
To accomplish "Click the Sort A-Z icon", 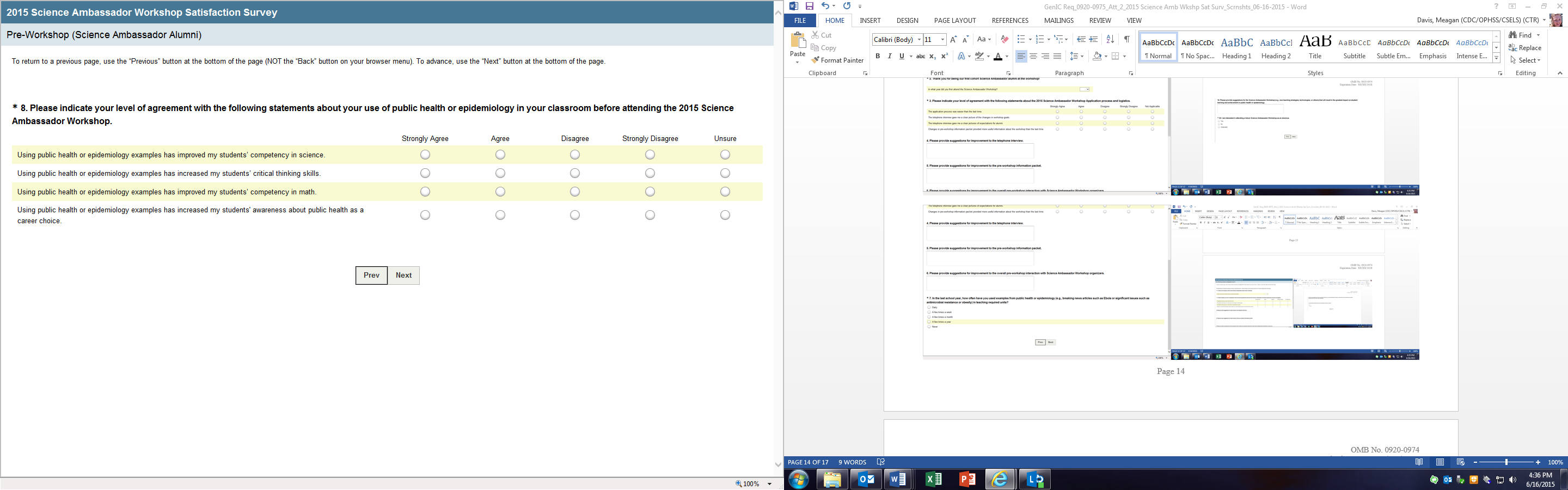I will [1110, 40].
